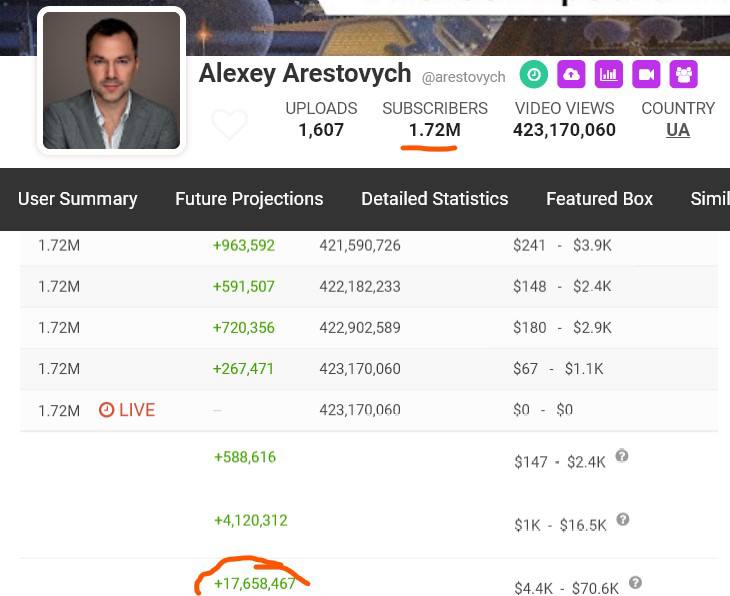This screenshot has height=596, width=730.
Task: Open the purple bar chart icon
Action: click(x=608, y=74)
